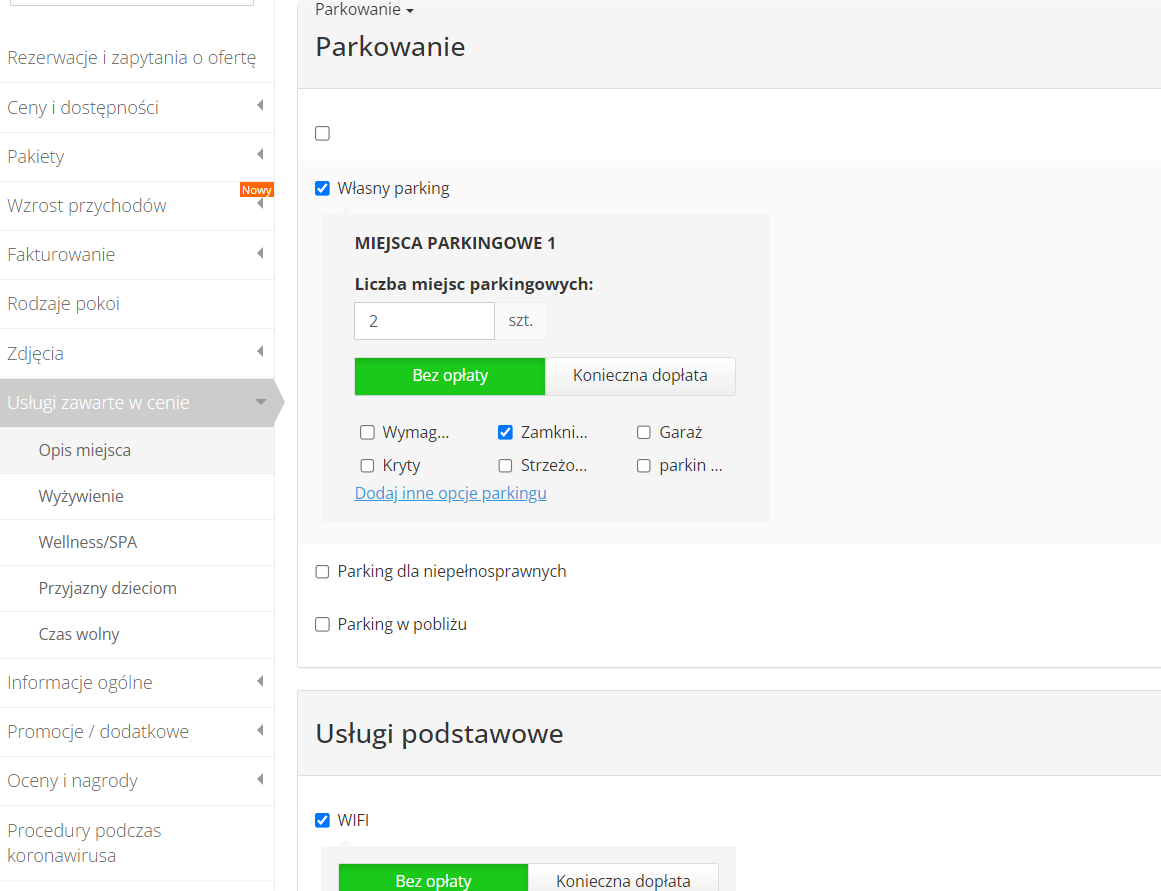Image resolution: width=1161 pixels, height=891 pixels.
Task: Enable the Garaż parking option
Action: (x=643, y=431)
